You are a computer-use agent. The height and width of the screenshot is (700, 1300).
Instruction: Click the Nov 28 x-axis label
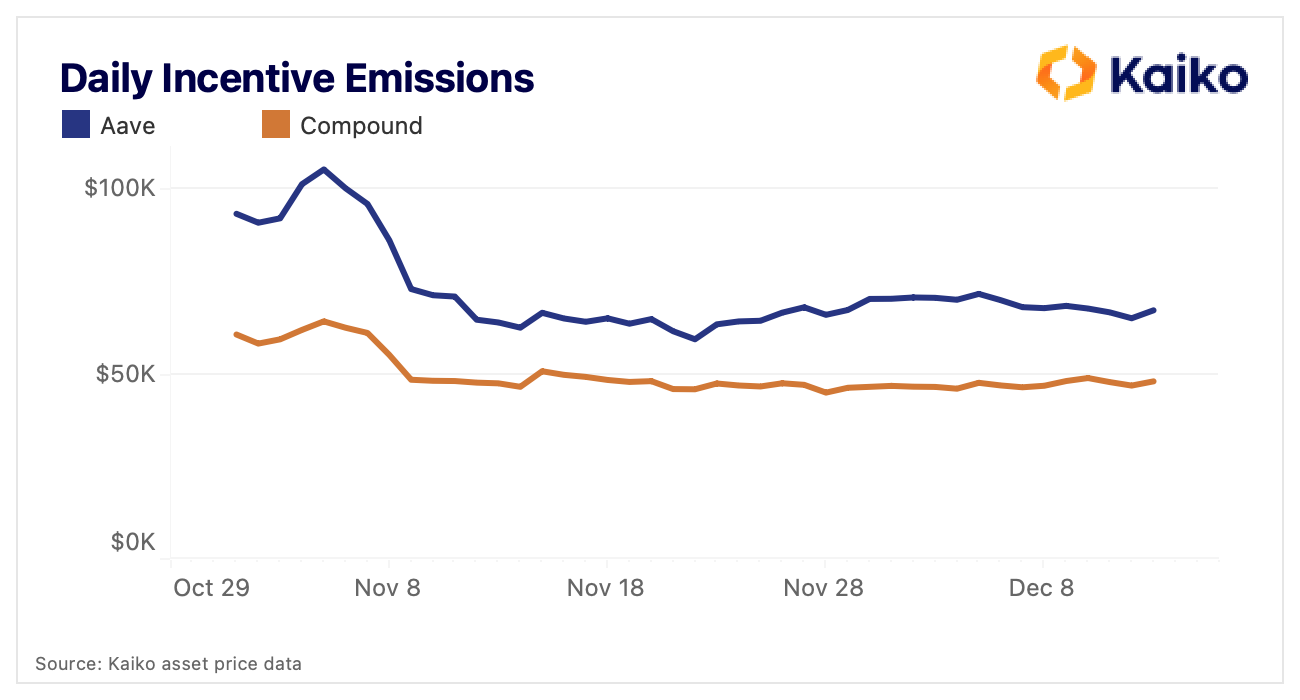824,588
